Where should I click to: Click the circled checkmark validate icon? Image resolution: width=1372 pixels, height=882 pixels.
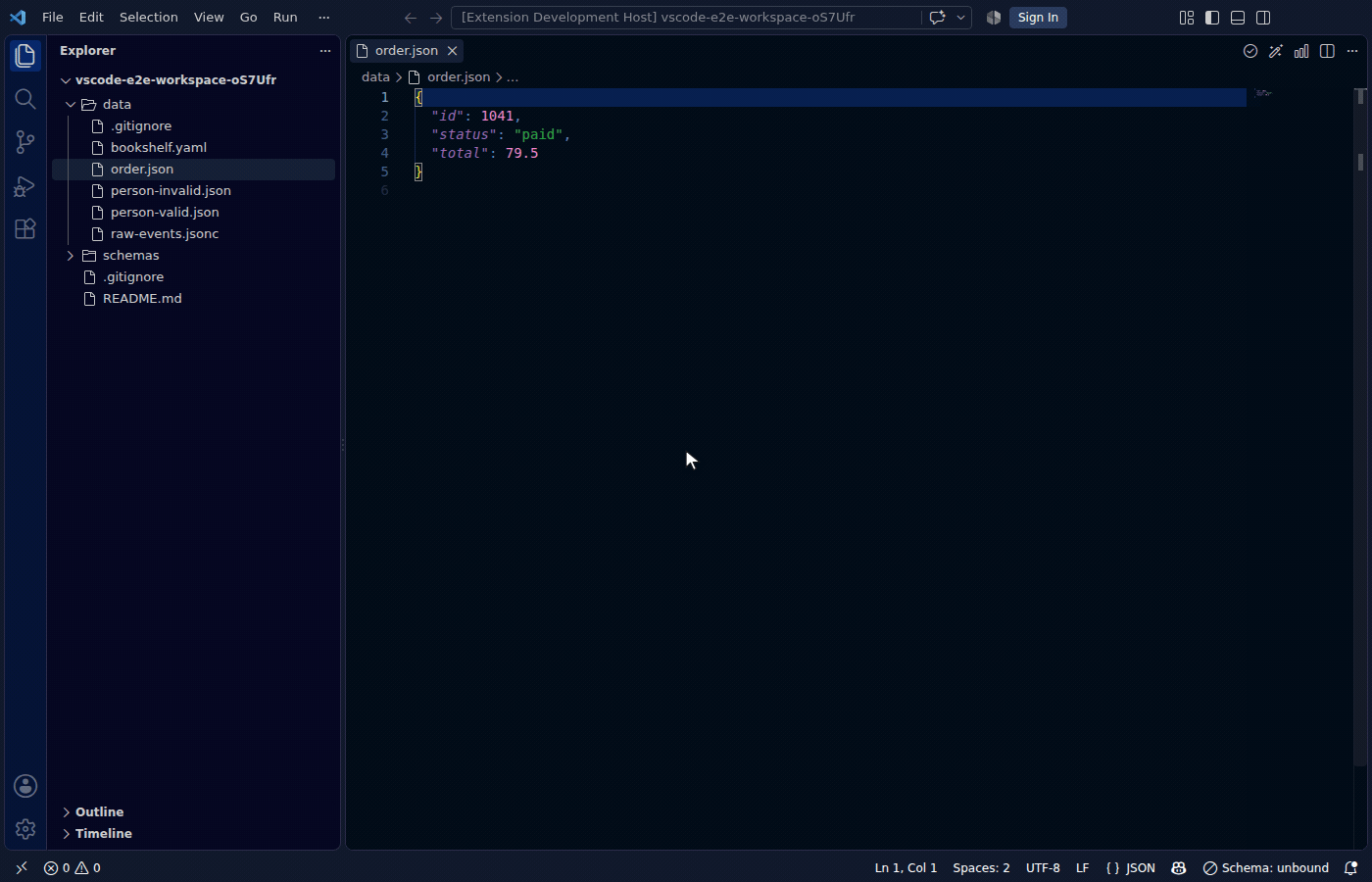pos(1250,51)
